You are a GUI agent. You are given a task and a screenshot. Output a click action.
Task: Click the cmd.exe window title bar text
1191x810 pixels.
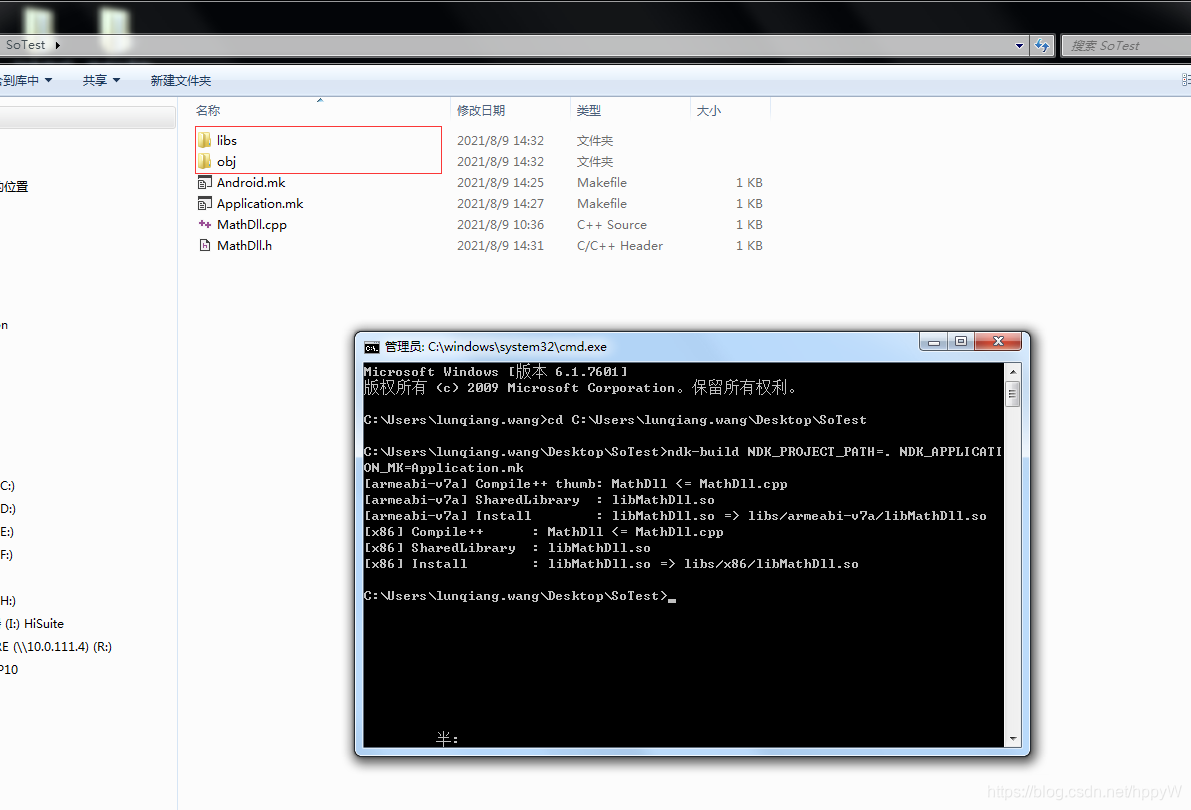point(495,347)
